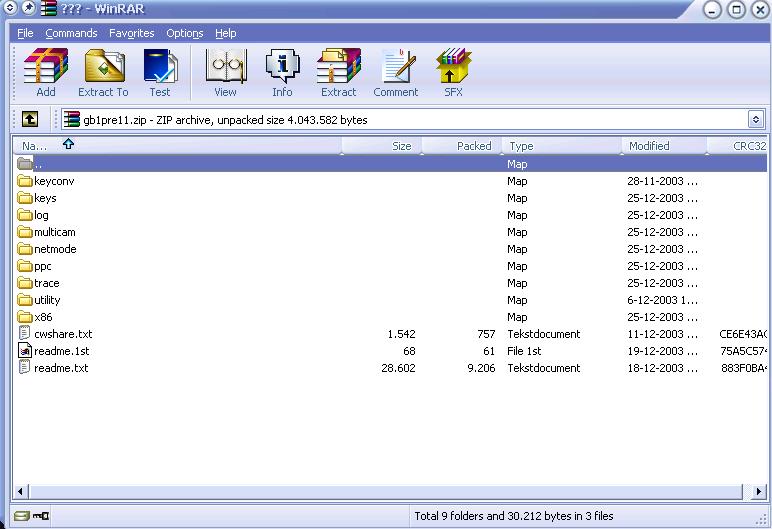This screenshot has height=529, width=772.
Task: Click the size value 1.542
Action: tap(401, 334)
